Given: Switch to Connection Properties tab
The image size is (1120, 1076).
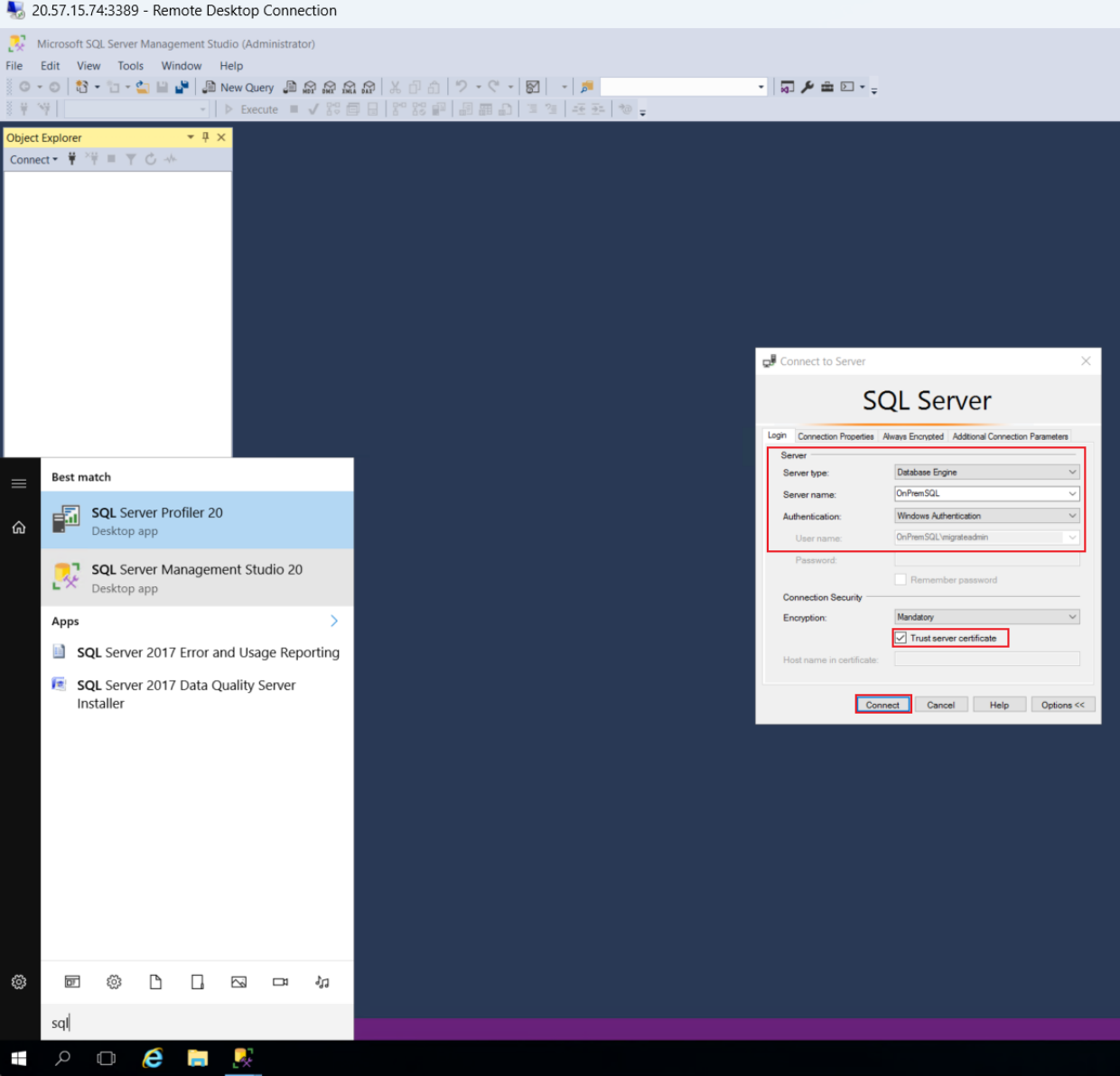Looking at the screenshot, I should 835,436.
